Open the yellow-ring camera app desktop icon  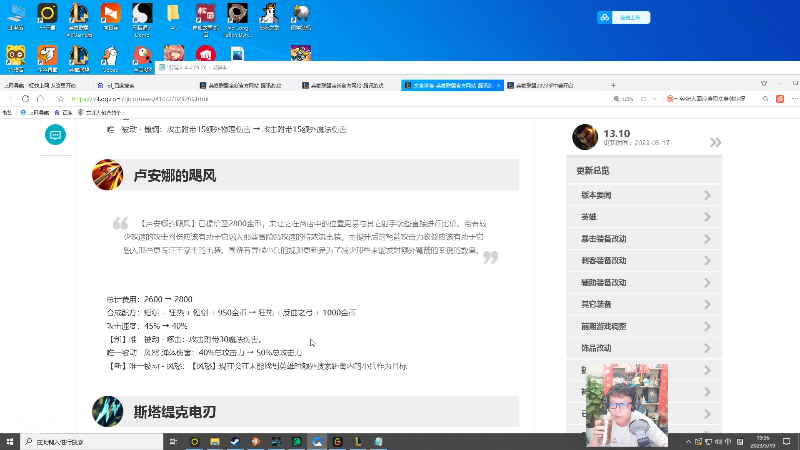47,17
